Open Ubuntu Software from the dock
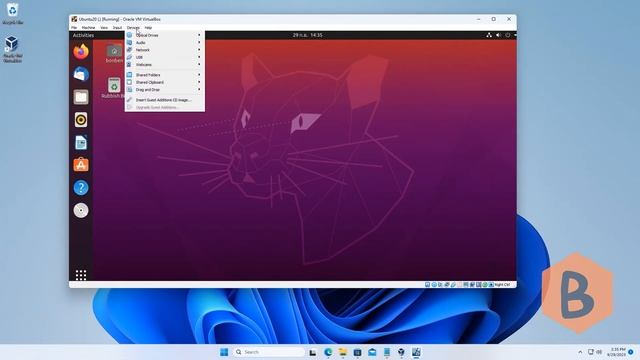 [81, 165]
